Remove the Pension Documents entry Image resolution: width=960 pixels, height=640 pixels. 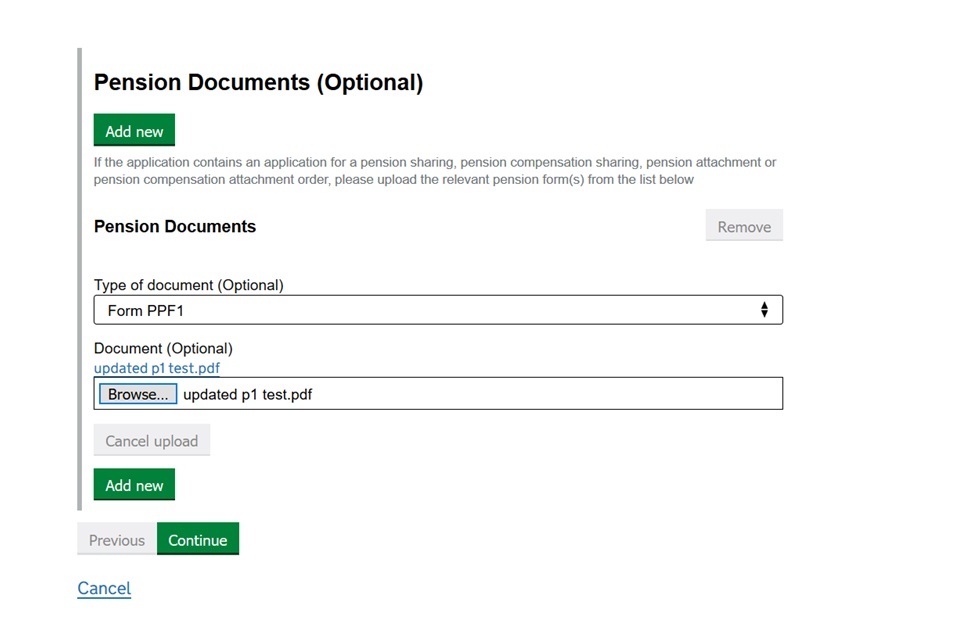(743, 226)
